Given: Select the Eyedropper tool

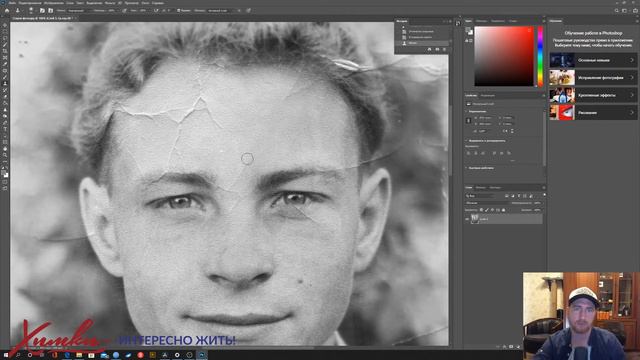Looking at the screenshot, I should point(5,64).
